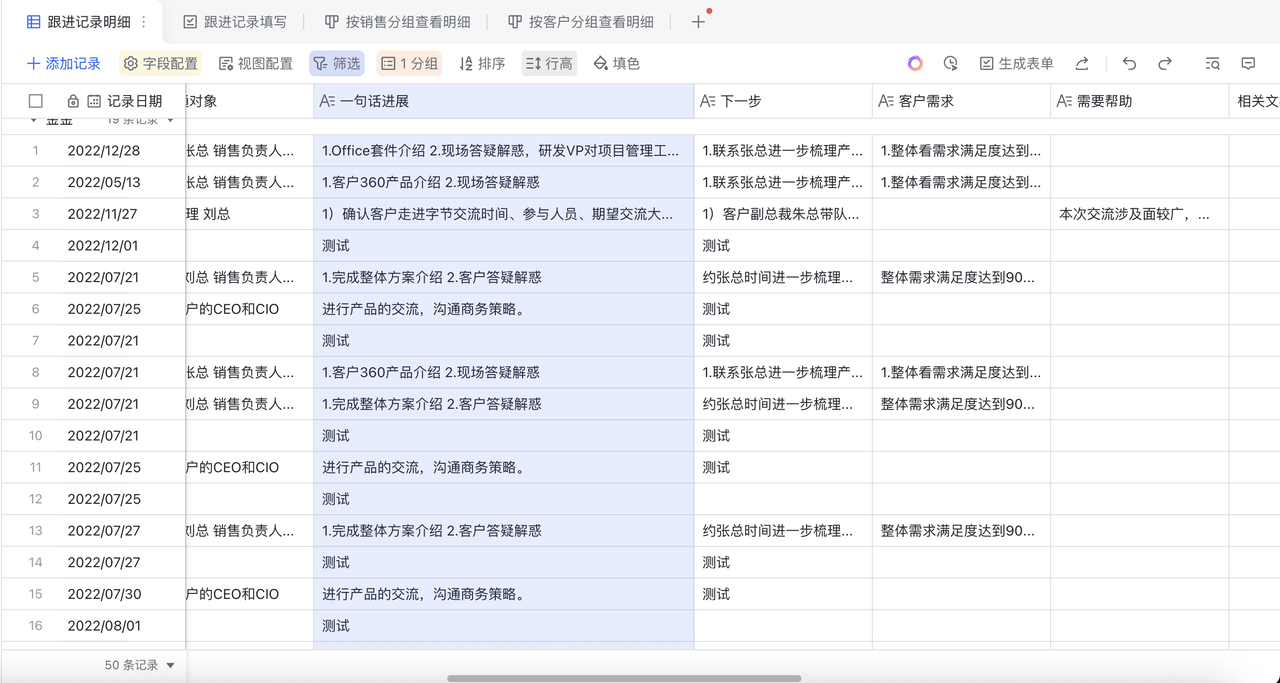This screenshot has width=1280, height=683.
Task: Add a new view with plus icon
Action: (x=698, y=21)
